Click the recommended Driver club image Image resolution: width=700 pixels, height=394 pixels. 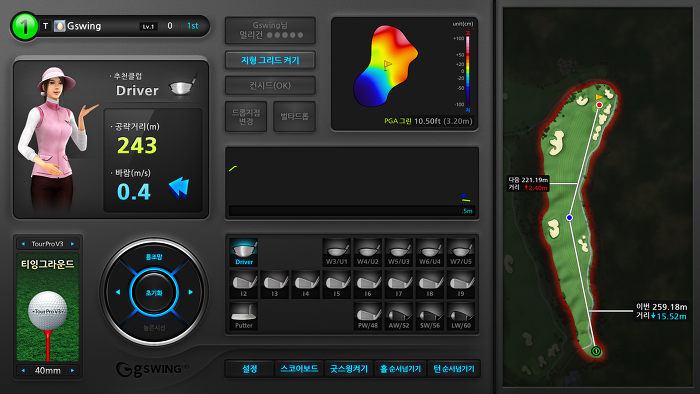click(182, 86)
